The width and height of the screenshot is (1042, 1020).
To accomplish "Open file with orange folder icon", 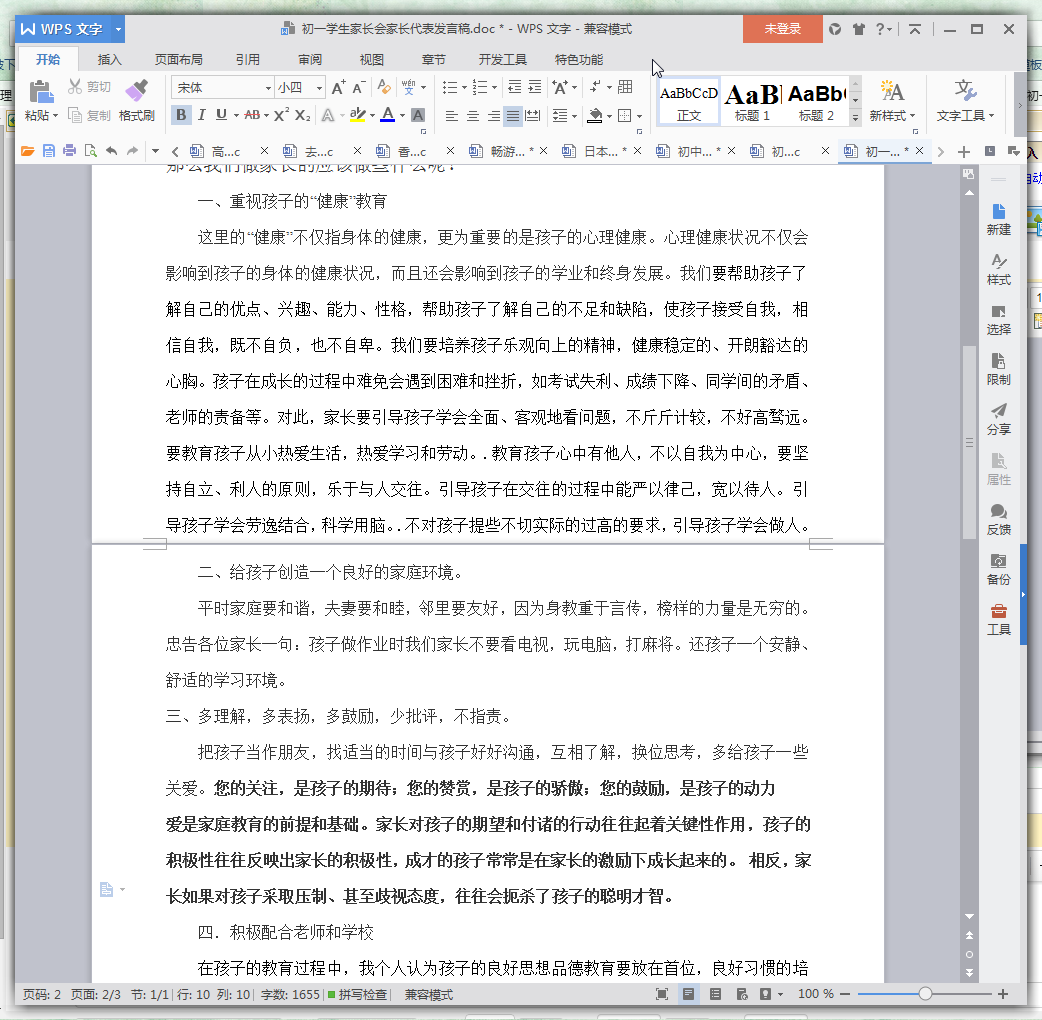I will pos(27,151).
